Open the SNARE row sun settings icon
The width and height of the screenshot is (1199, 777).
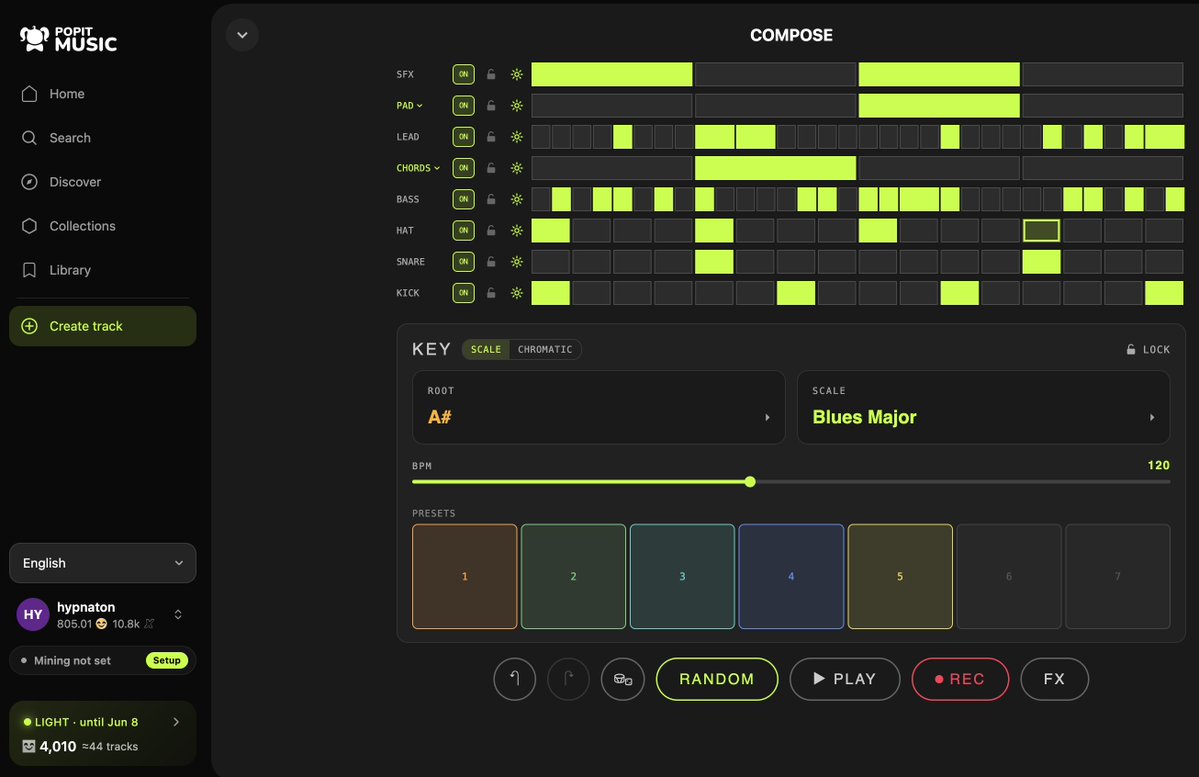(517, 262)
